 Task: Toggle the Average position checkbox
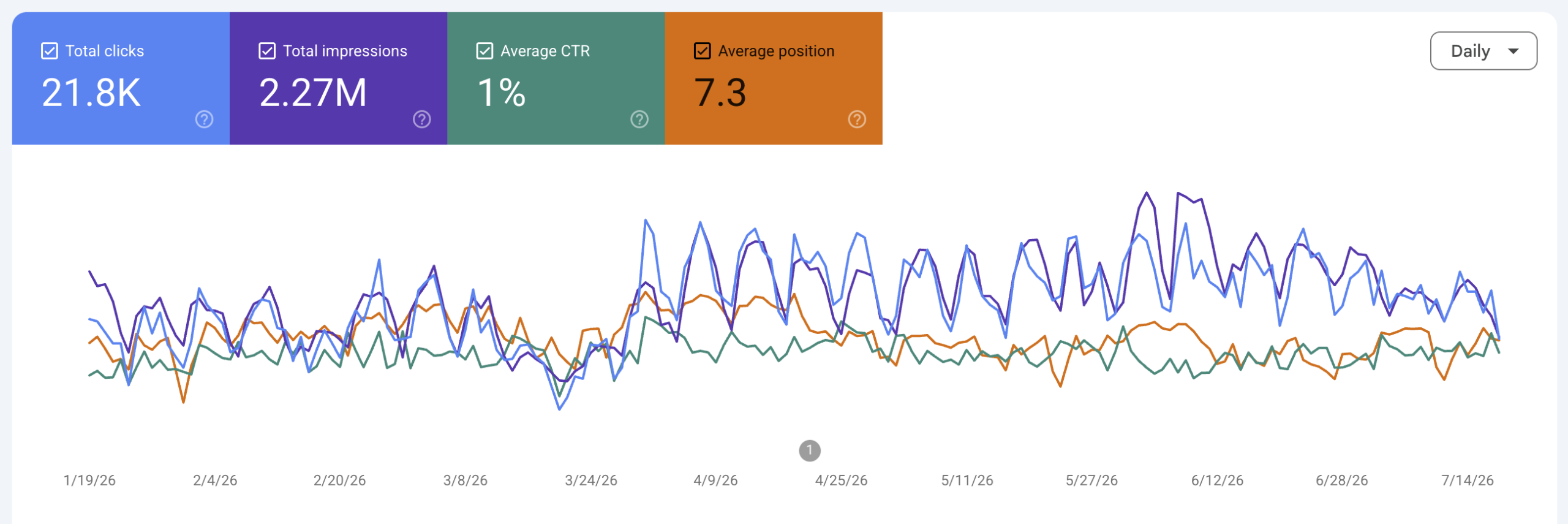(x=703, y=51)
